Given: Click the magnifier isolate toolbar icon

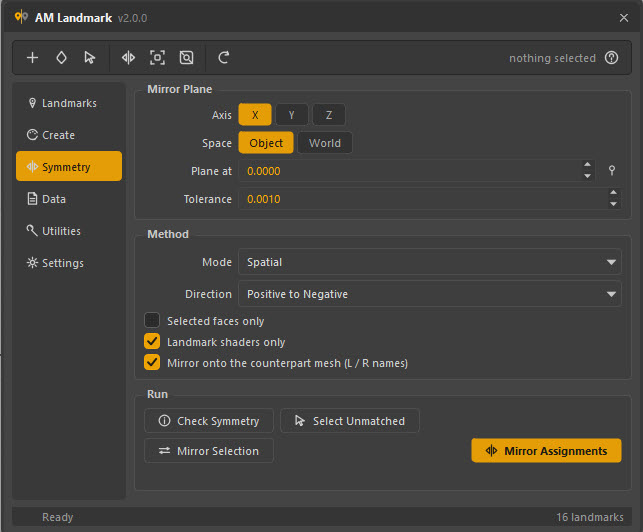Looking at the screenshot, I should pyautogui.click(x=186, y=58).
